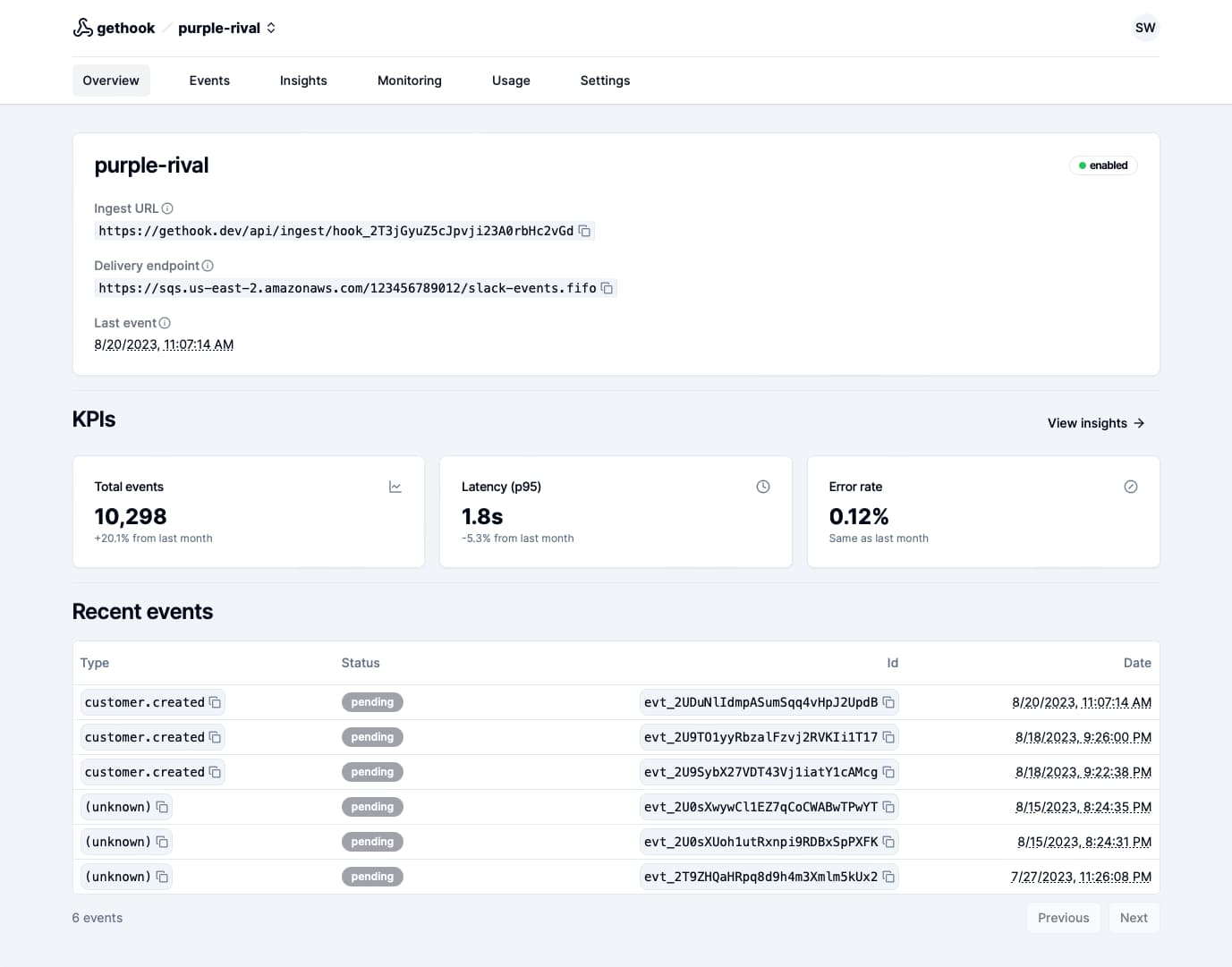Open the Monitoring tab
The width and height of the screenshot is (1232, 967).
pos(409,81)
